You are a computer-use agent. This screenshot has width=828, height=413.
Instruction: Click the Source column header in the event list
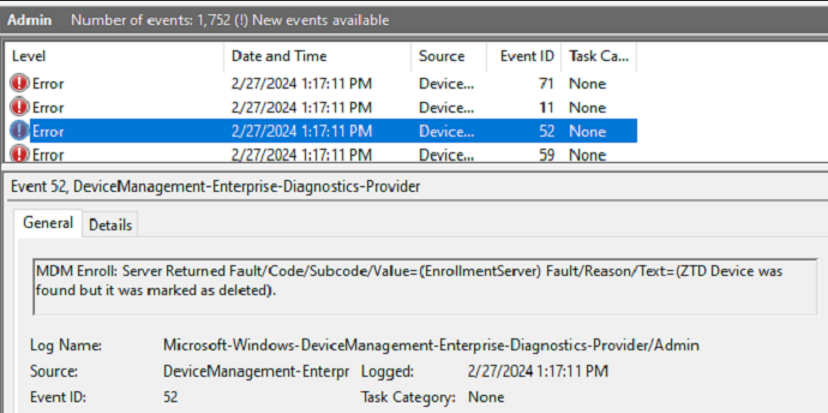coord(442,56)
